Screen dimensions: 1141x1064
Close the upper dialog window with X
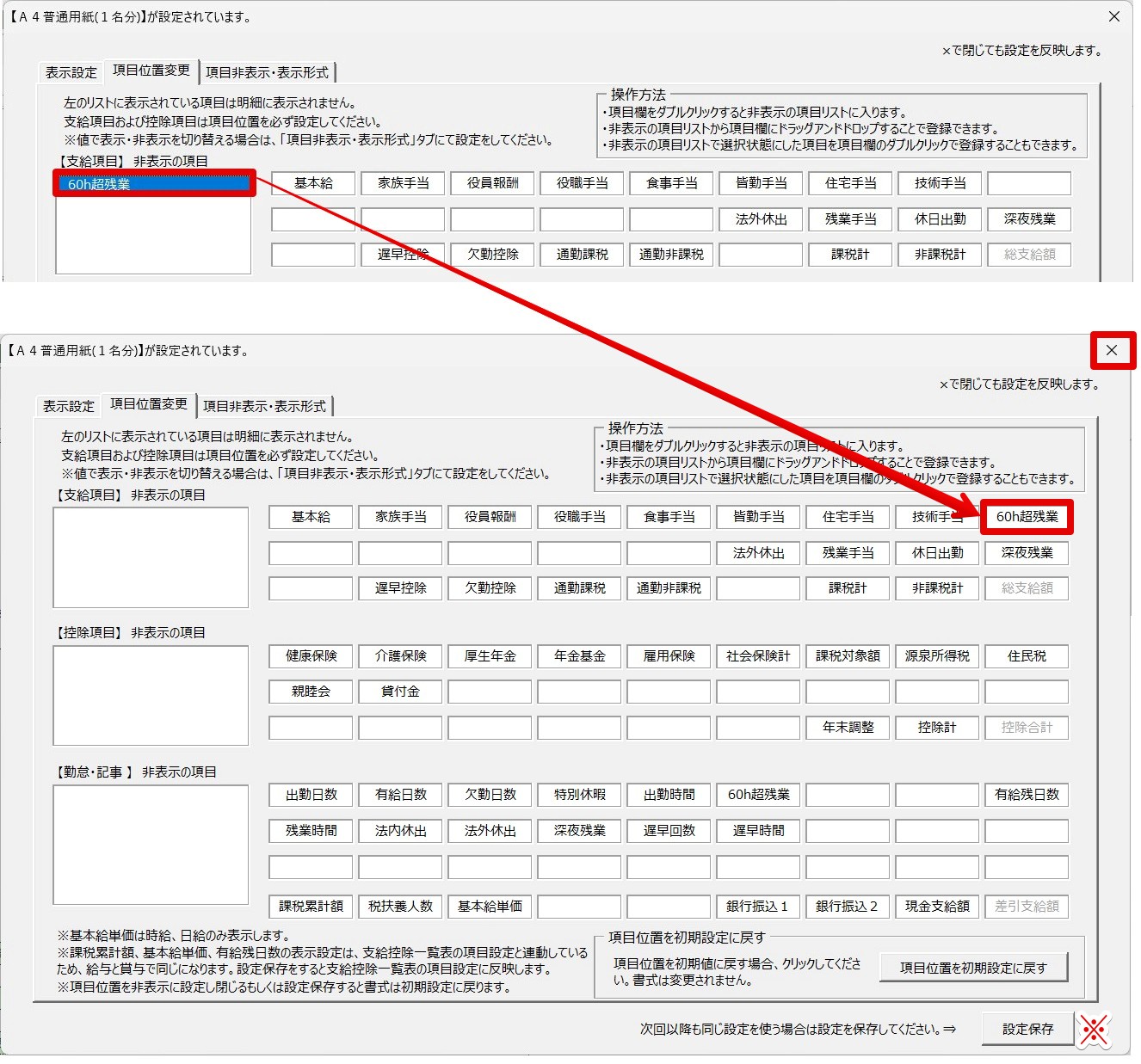1113,16
